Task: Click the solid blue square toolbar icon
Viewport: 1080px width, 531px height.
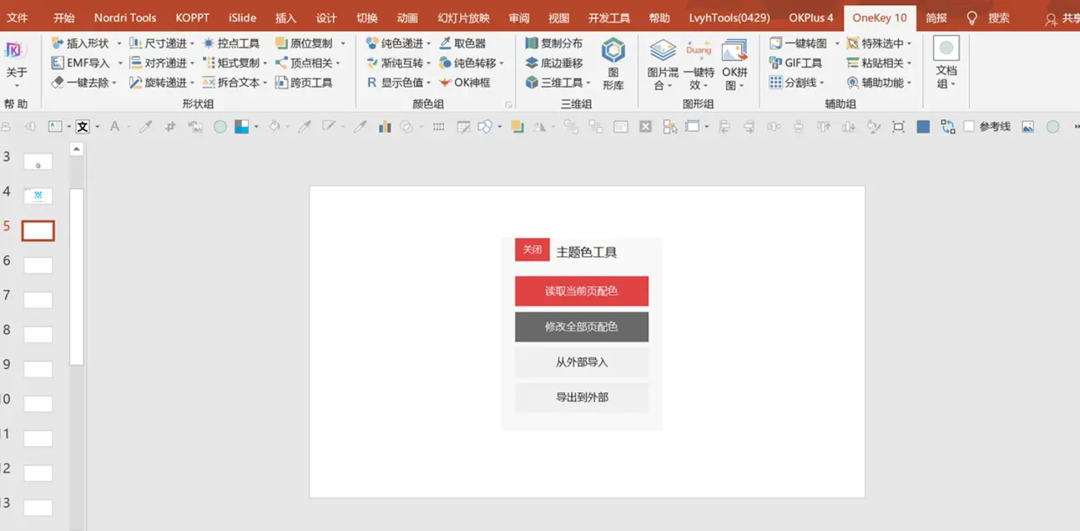Action: click(x=923, y=127)
